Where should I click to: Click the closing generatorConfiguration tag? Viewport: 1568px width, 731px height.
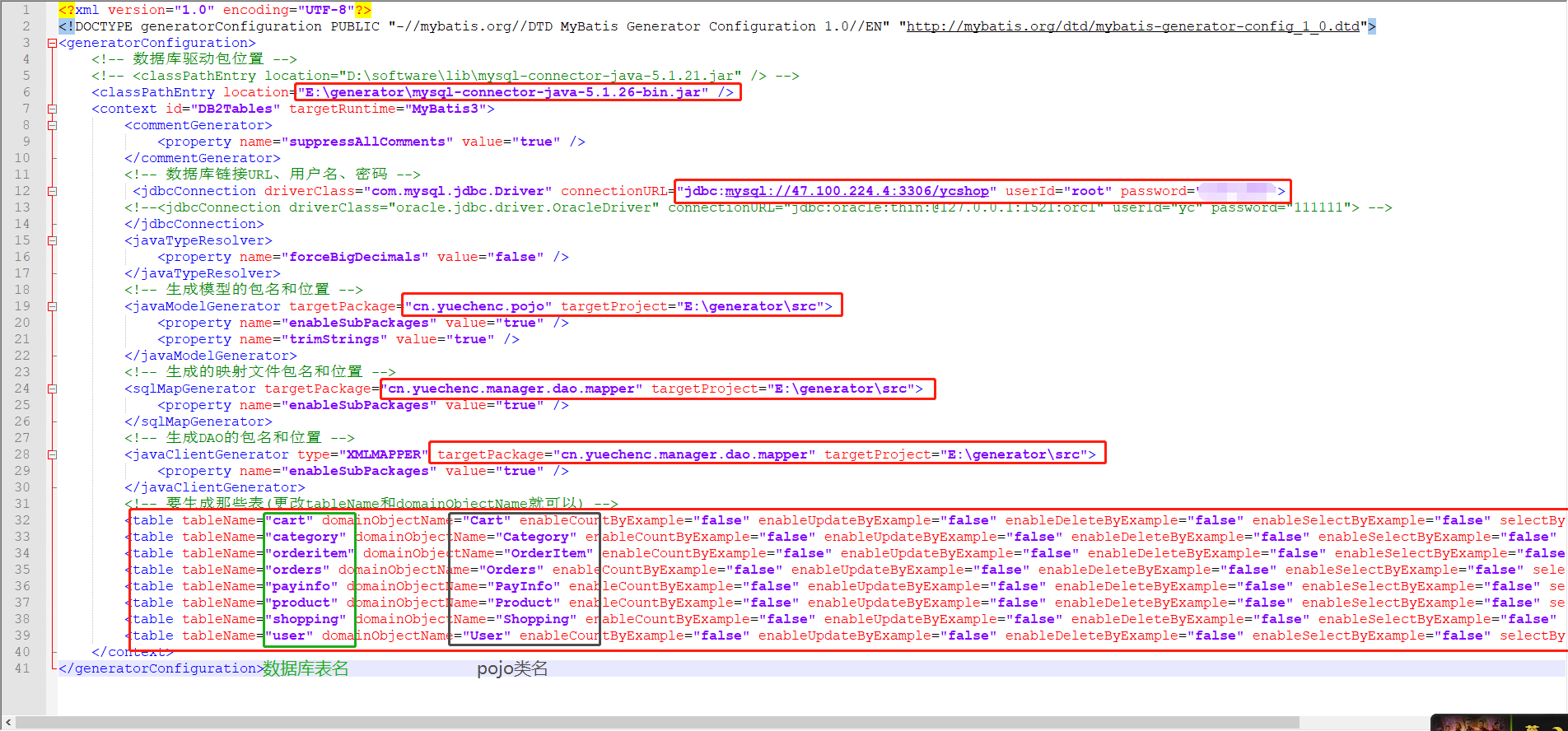point(161,668)
